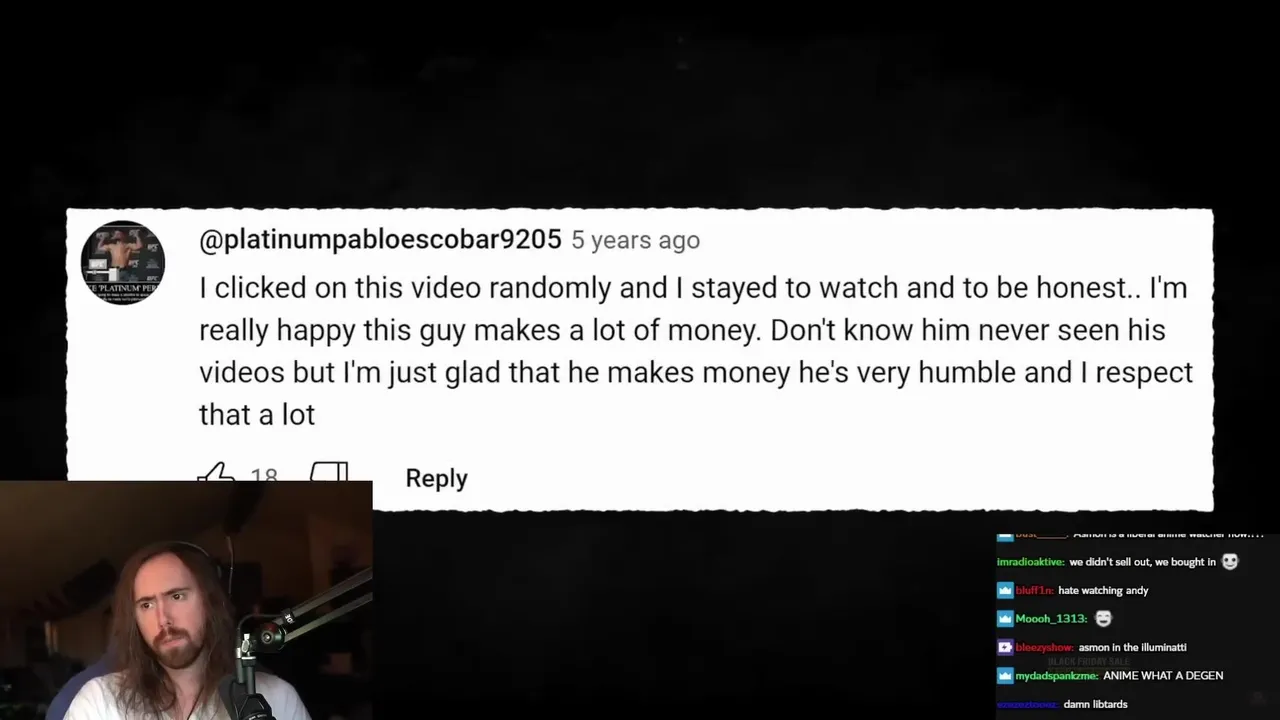
Task: Click the '5 years ago' timestamp
Action: pos(635,240)
